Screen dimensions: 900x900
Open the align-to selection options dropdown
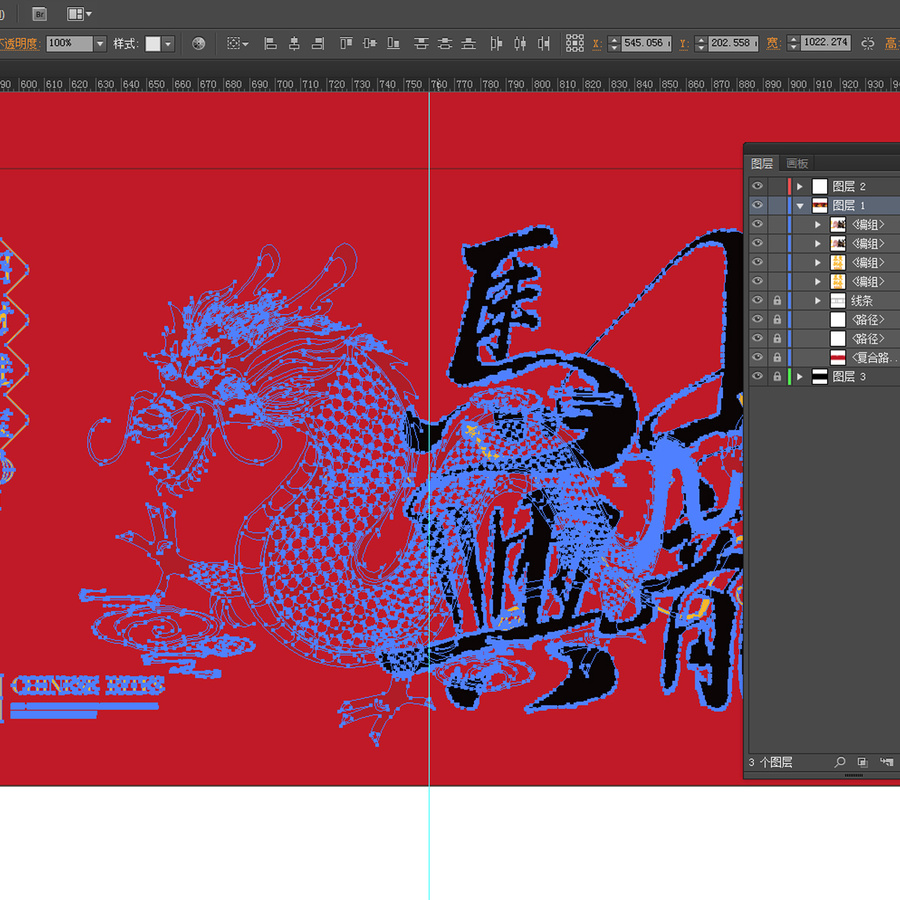tap(237, 44)
